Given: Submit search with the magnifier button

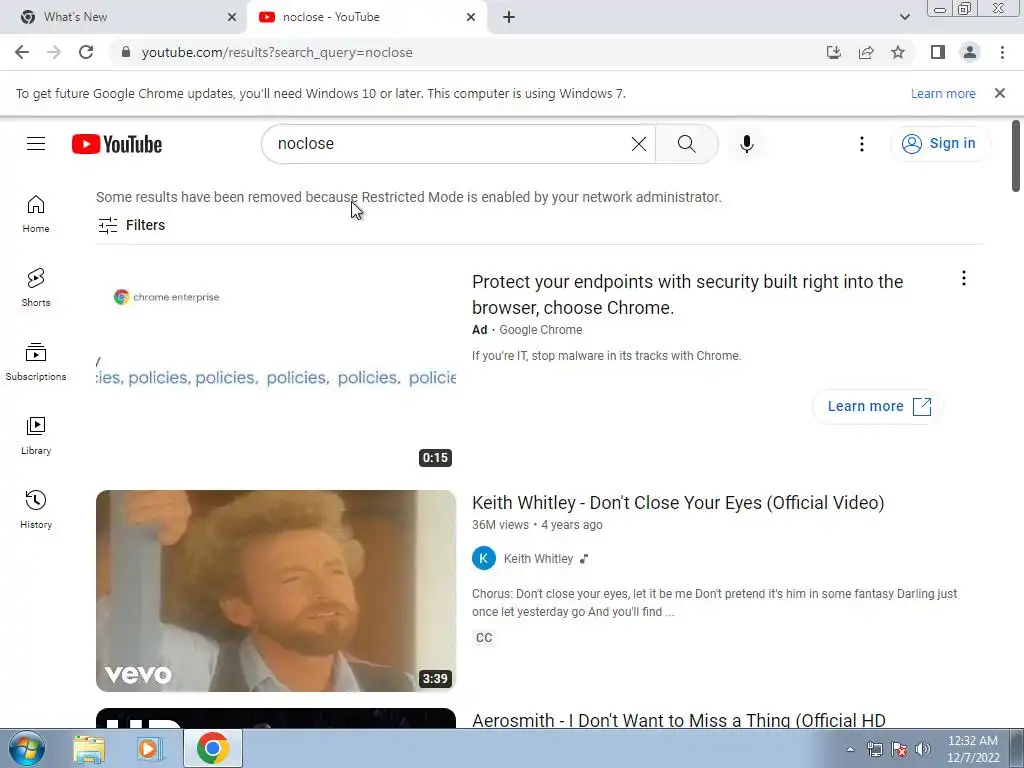Looking at the screenshot, I should tap(686, 144).
